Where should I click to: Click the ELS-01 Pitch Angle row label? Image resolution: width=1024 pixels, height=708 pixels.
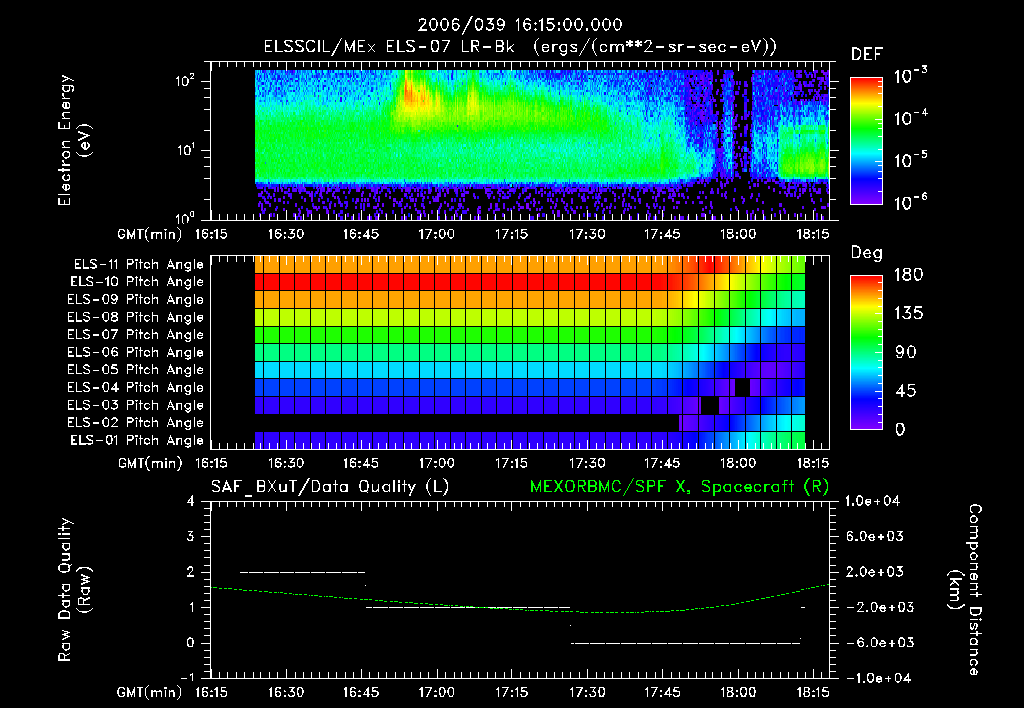click(x=137, y=440)
